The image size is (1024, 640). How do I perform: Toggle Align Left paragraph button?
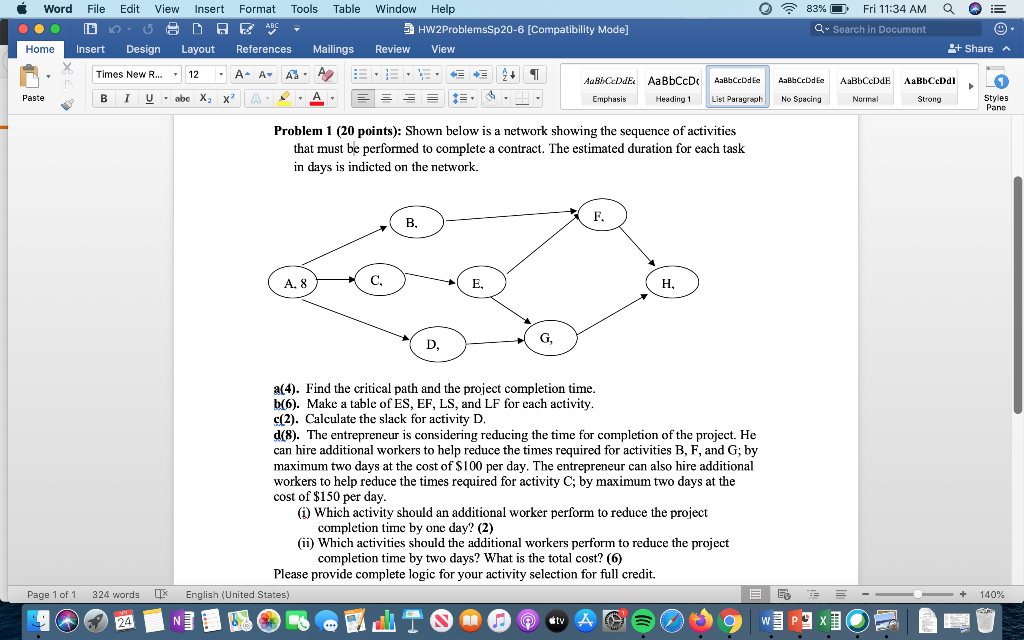coord(363,99)
